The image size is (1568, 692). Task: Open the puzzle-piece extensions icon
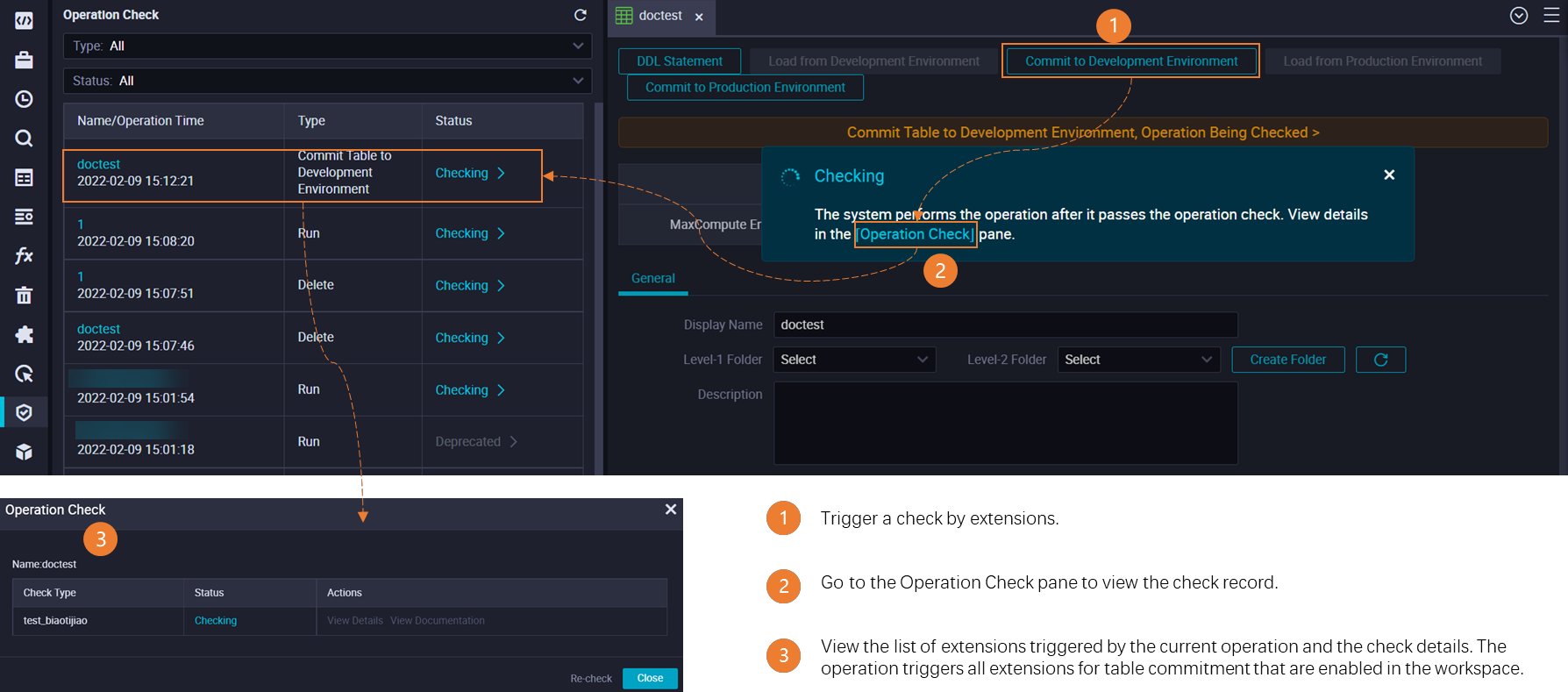coord(24,334)
